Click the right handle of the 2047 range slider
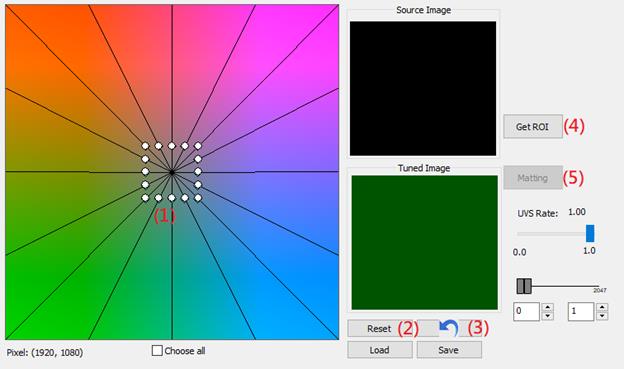 coord(528,286)
